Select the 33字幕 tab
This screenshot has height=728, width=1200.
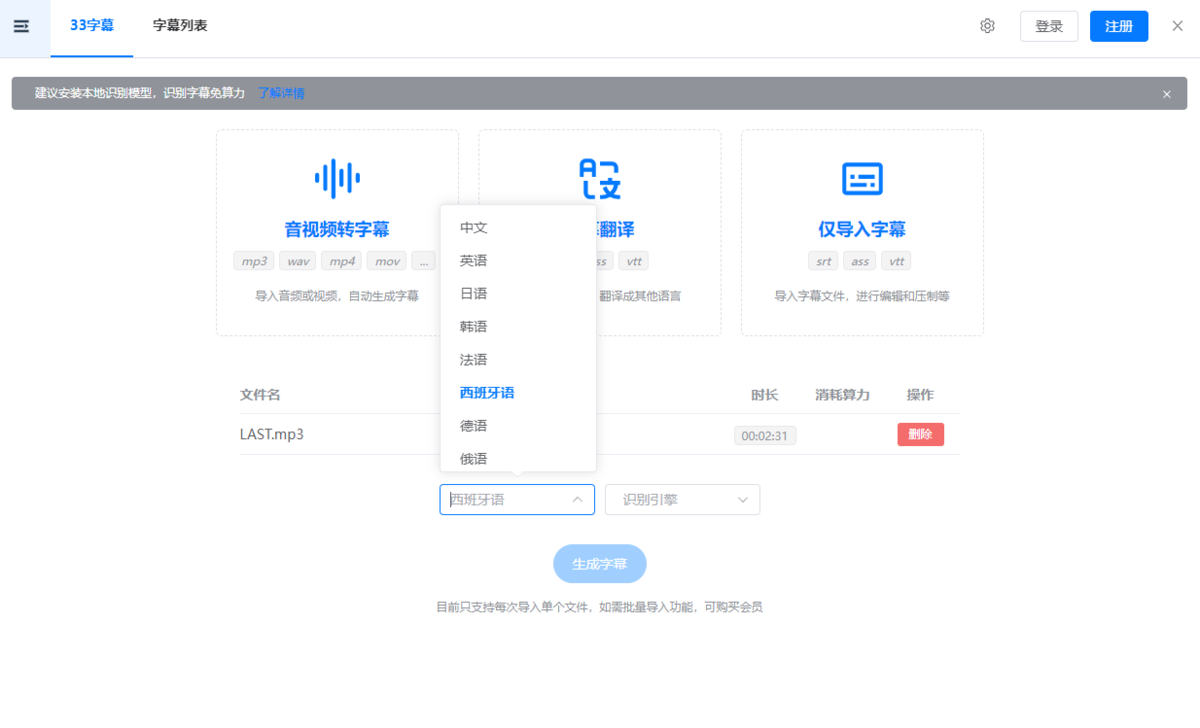[92, 26]
